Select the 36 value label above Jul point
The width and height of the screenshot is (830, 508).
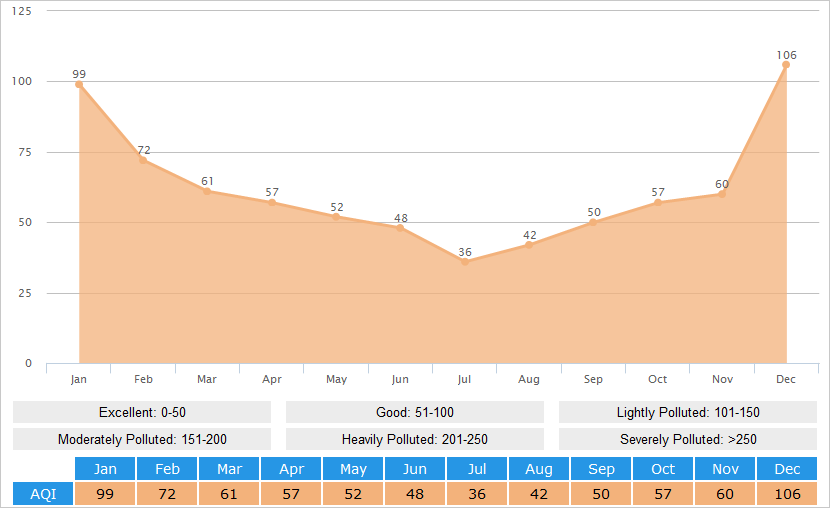coord(465,252)
